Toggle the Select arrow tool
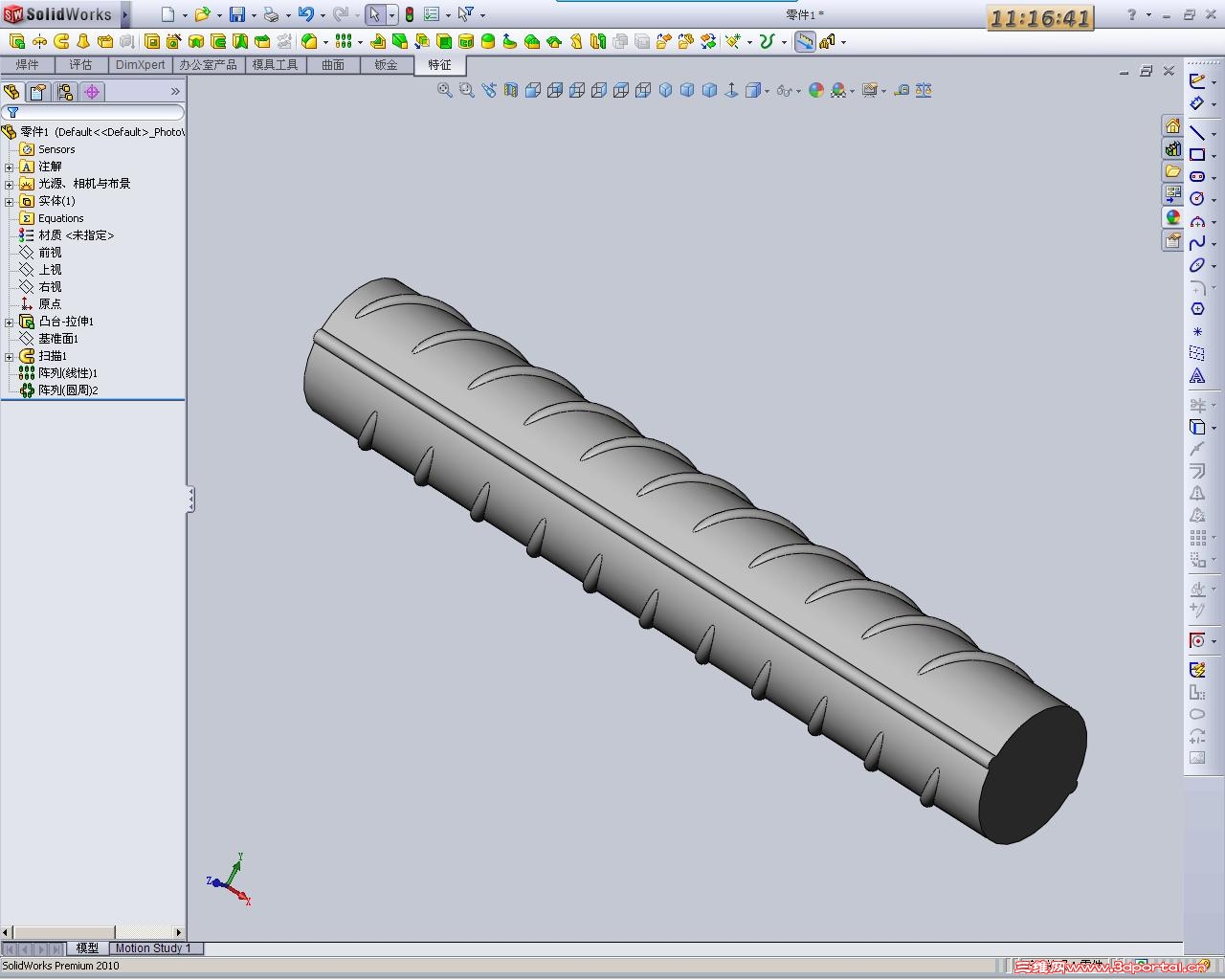Viewport: 1225px width, 980px height. (374, 14)
